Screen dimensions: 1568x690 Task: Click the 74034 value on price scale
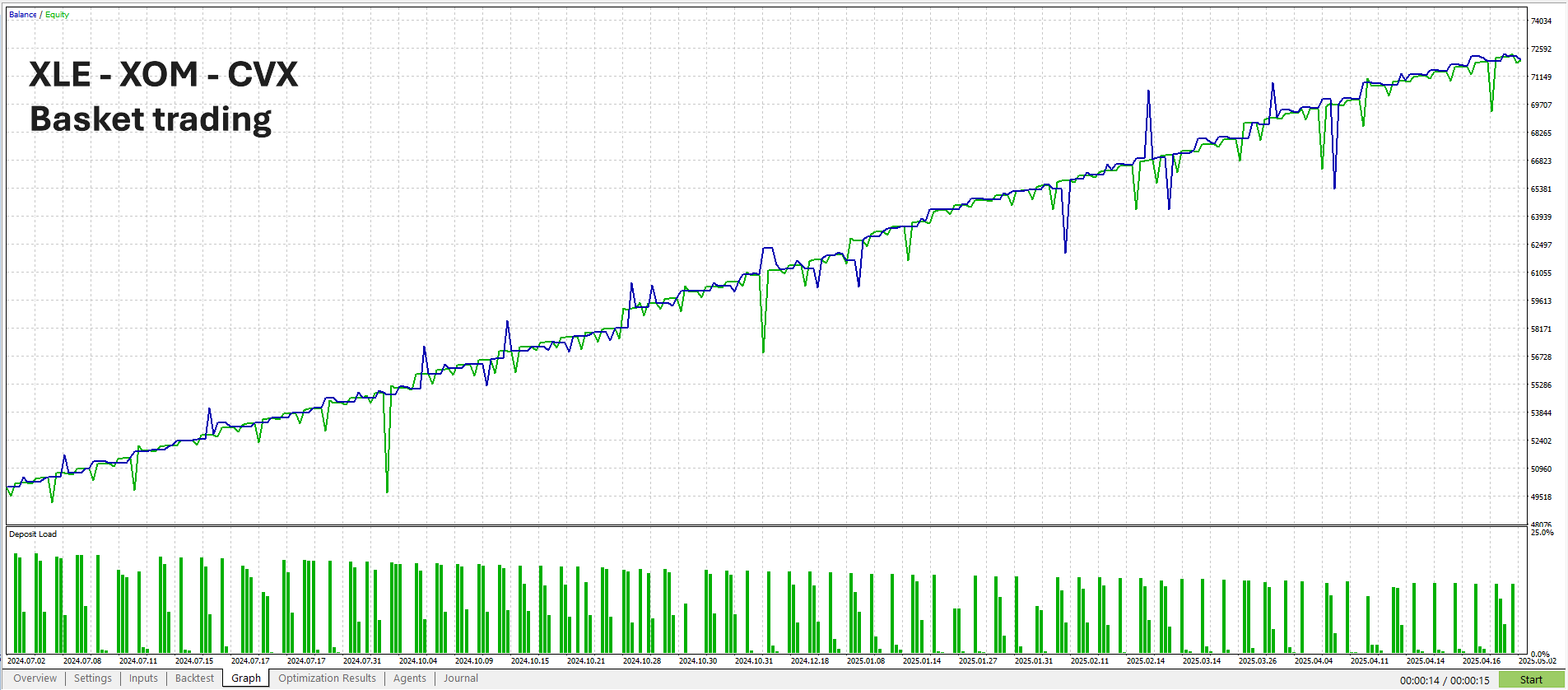1541,21
